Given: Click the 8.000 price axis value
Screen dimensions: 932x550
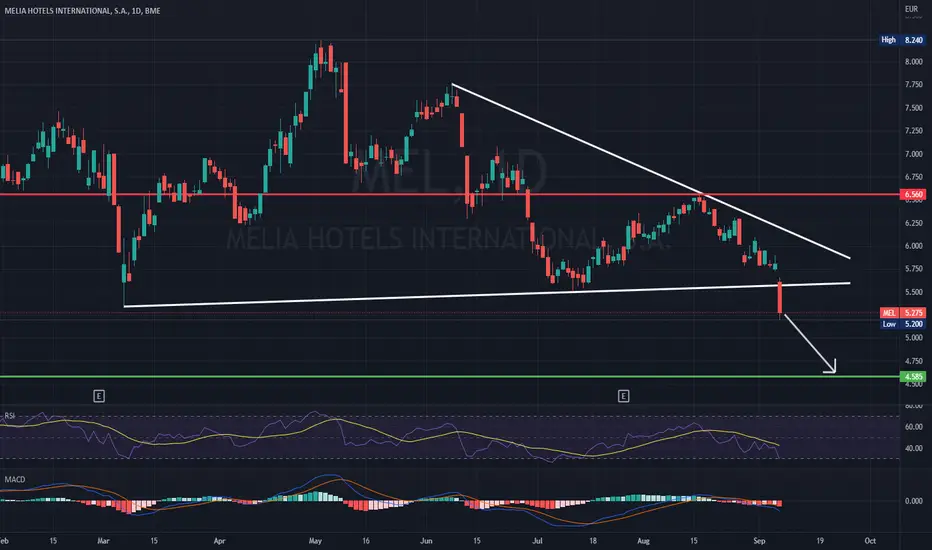Looking at the screenshot, I should (914, 62).
